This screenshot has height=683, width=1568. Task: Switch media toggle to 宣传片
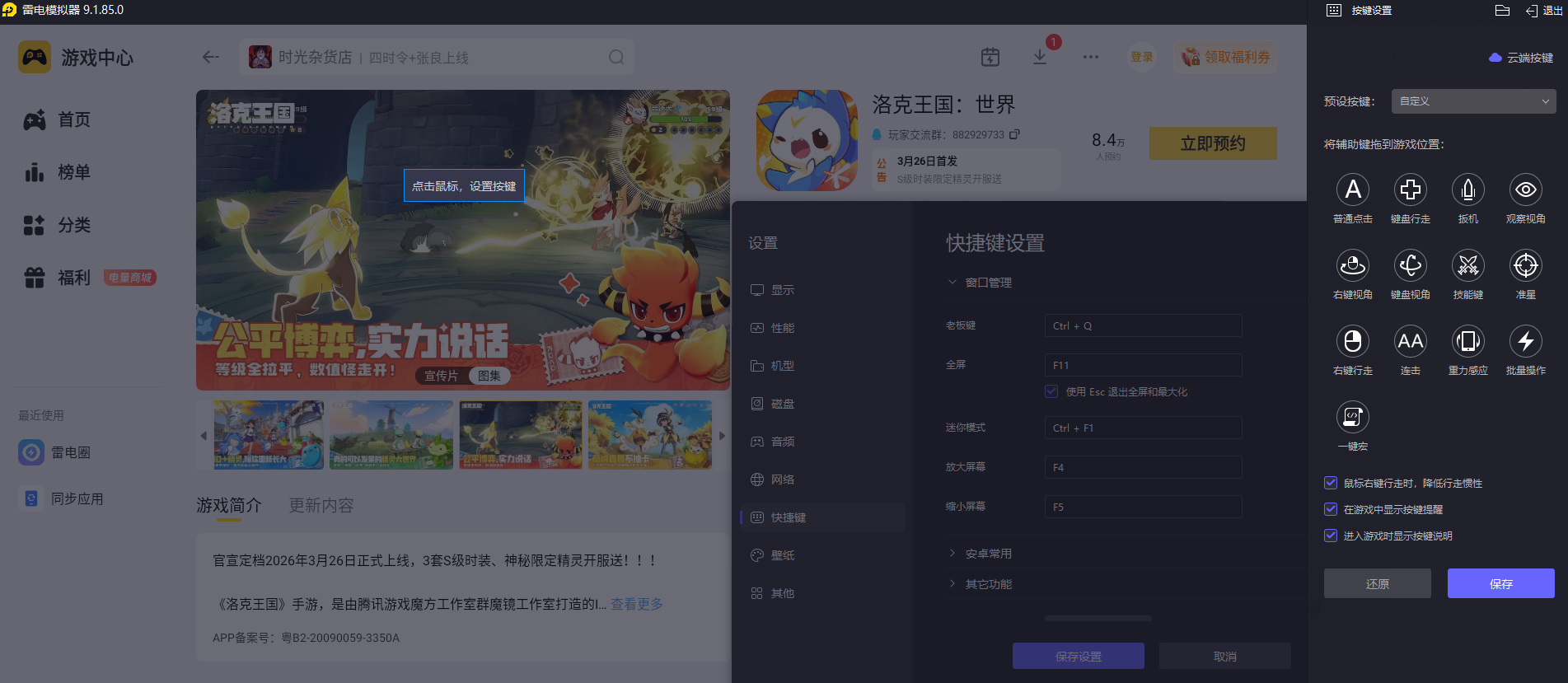click(442, 376)
